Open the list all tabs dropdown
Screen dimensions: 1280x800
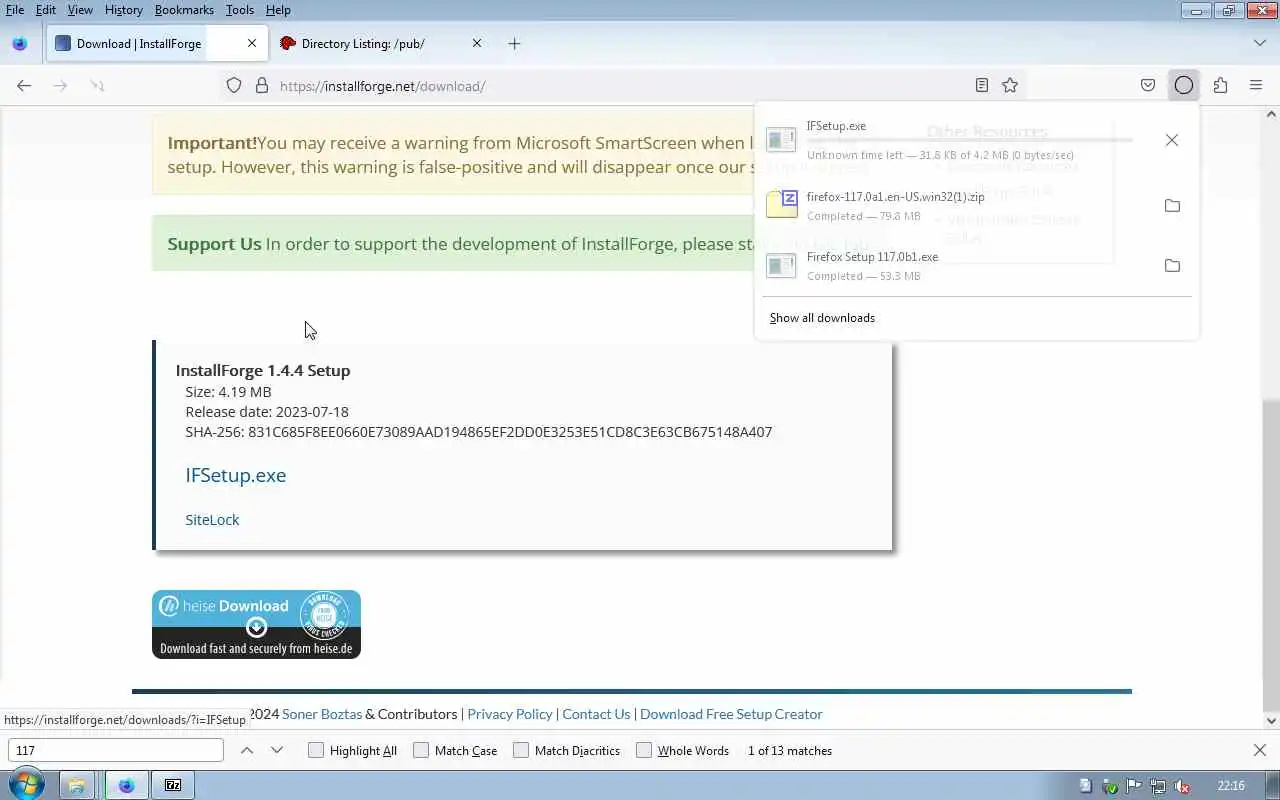tap(1260, 44)
